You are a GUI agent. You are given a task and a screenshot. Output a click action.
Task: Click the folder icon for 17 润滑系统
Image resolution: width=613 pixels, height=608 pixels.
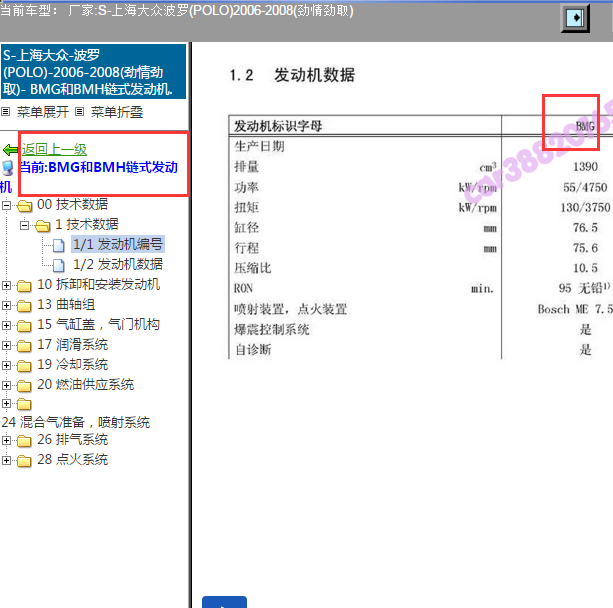click(24, 346)
